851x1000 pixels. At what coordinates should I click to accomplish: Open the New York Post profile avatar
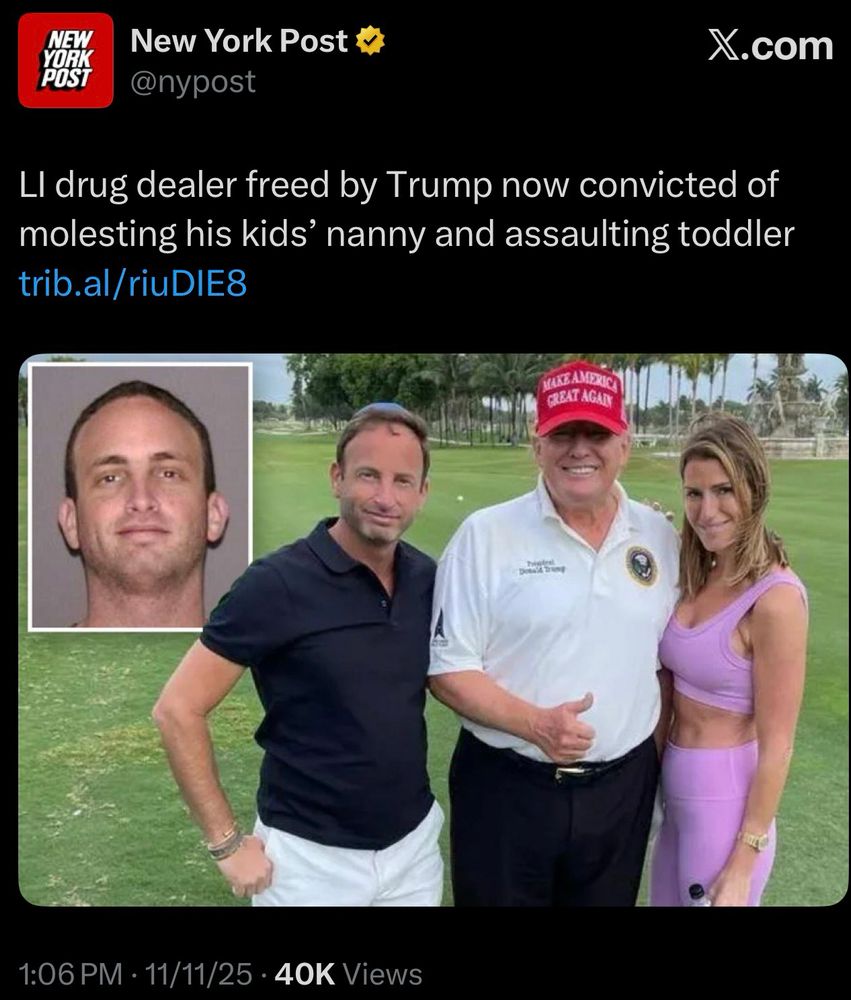(66, 60)
